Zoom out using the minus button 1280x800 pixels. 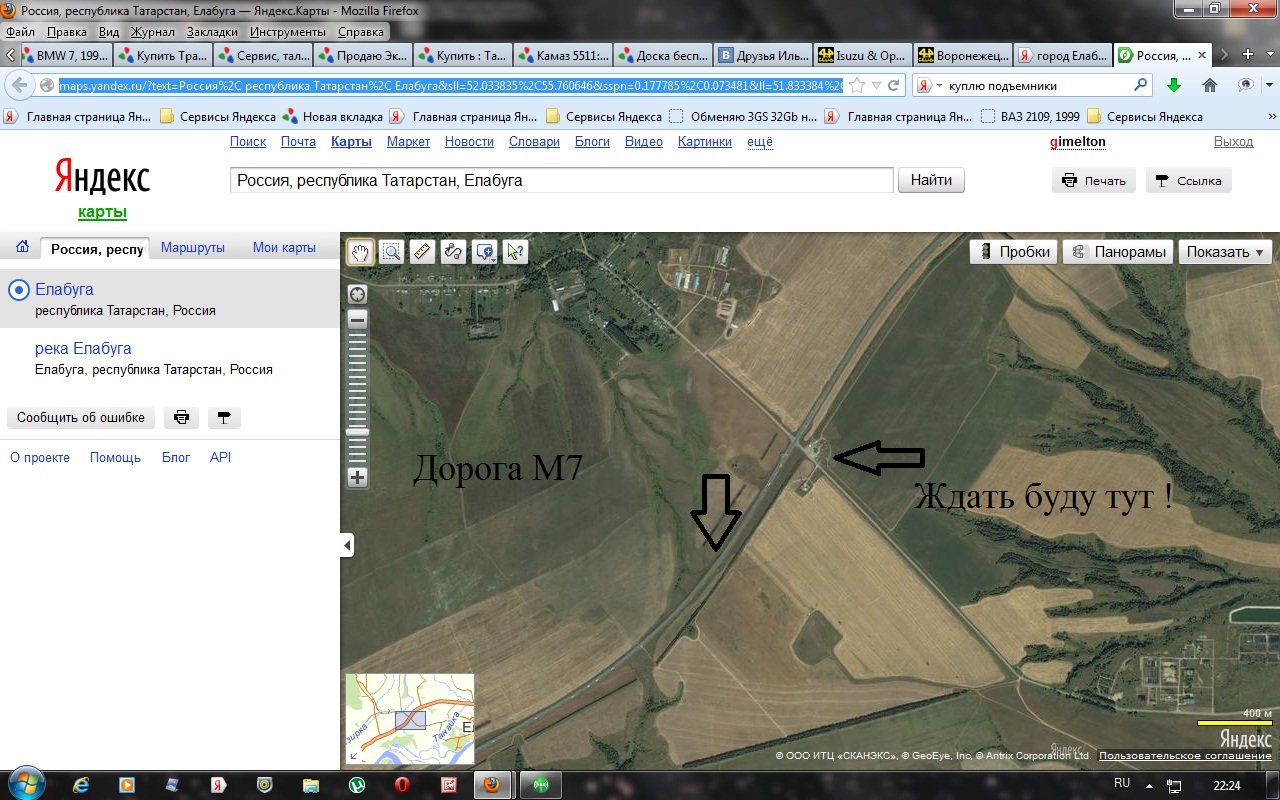pyautogui.click(x=357, y=320)
